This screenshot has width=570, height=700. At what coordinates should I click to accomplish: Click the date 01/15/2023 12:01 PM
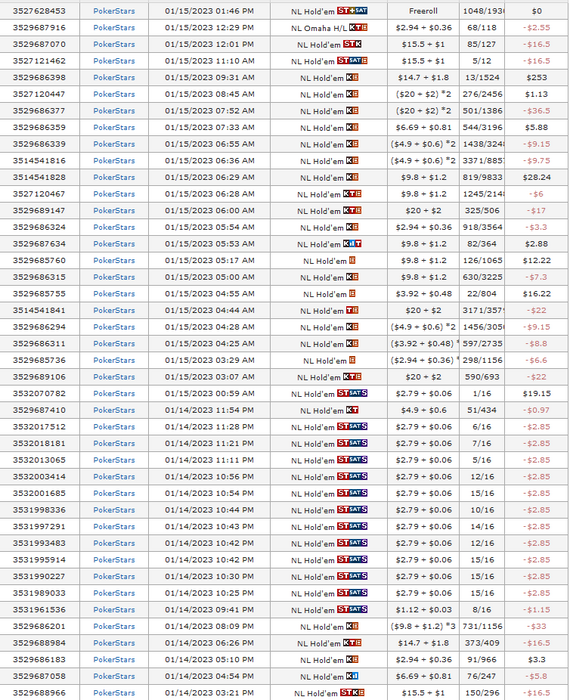(x=209, y=44)
